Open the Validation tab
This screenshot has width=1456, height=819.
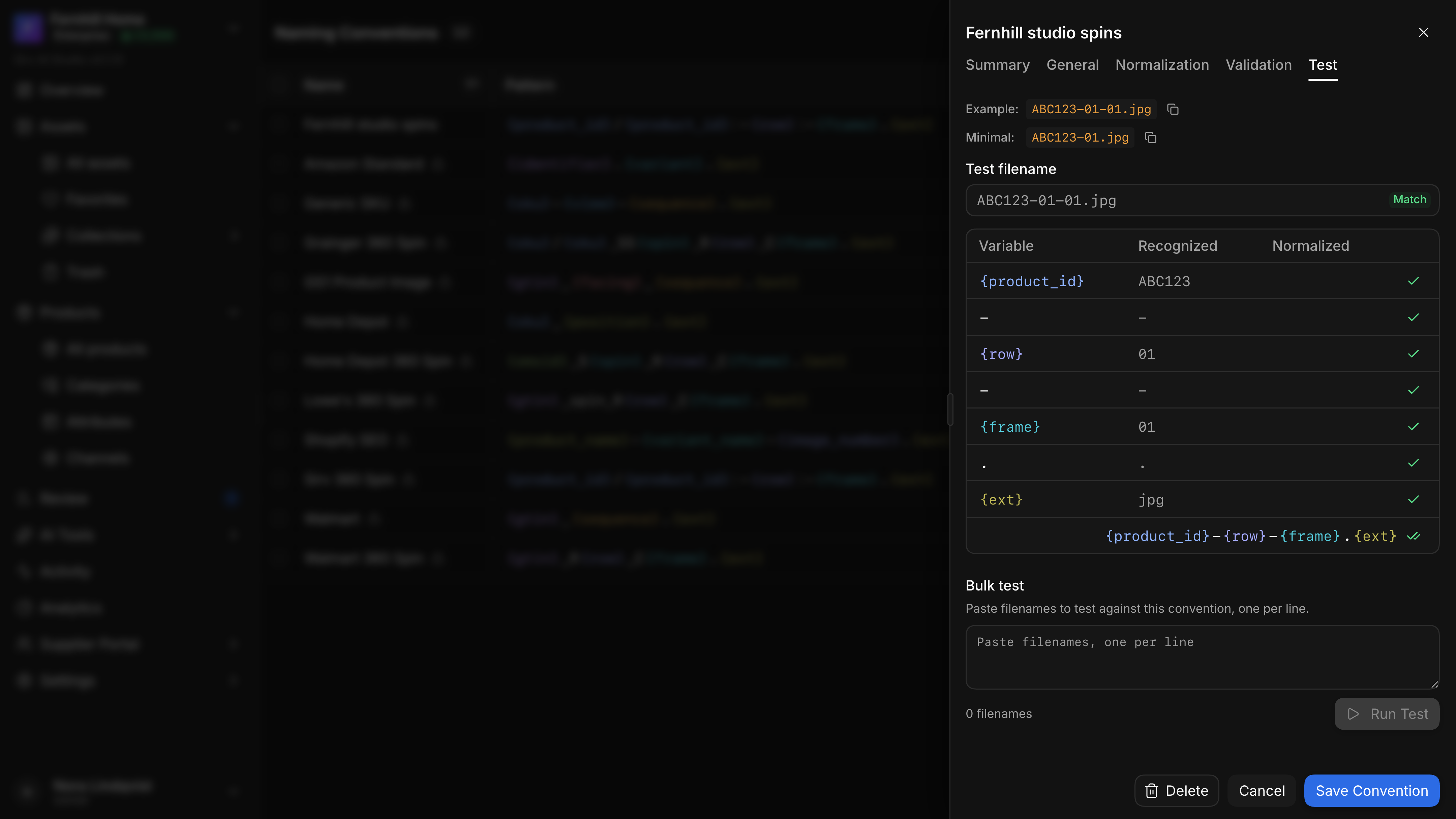click(x=1259, y=65)
